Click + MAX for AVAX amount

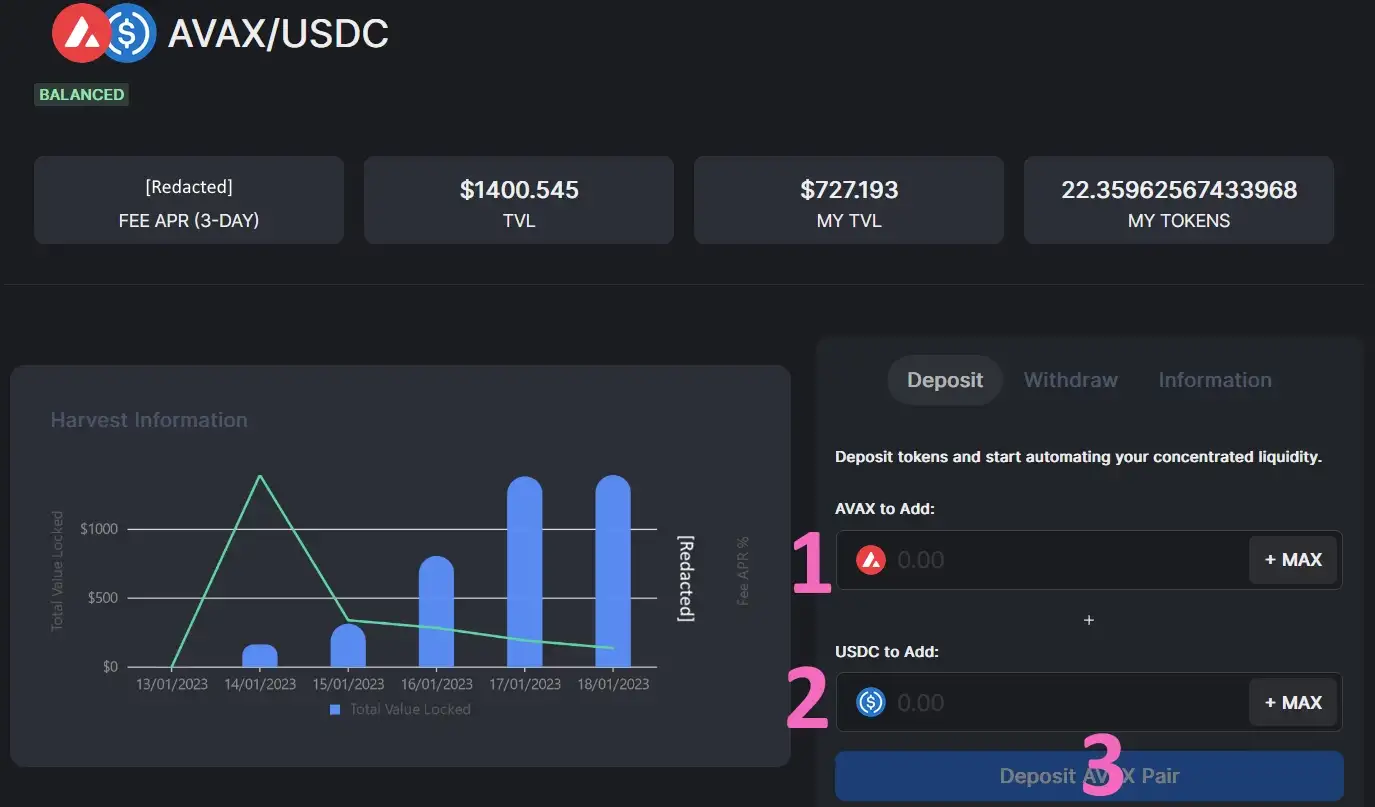click(1293, 560)
